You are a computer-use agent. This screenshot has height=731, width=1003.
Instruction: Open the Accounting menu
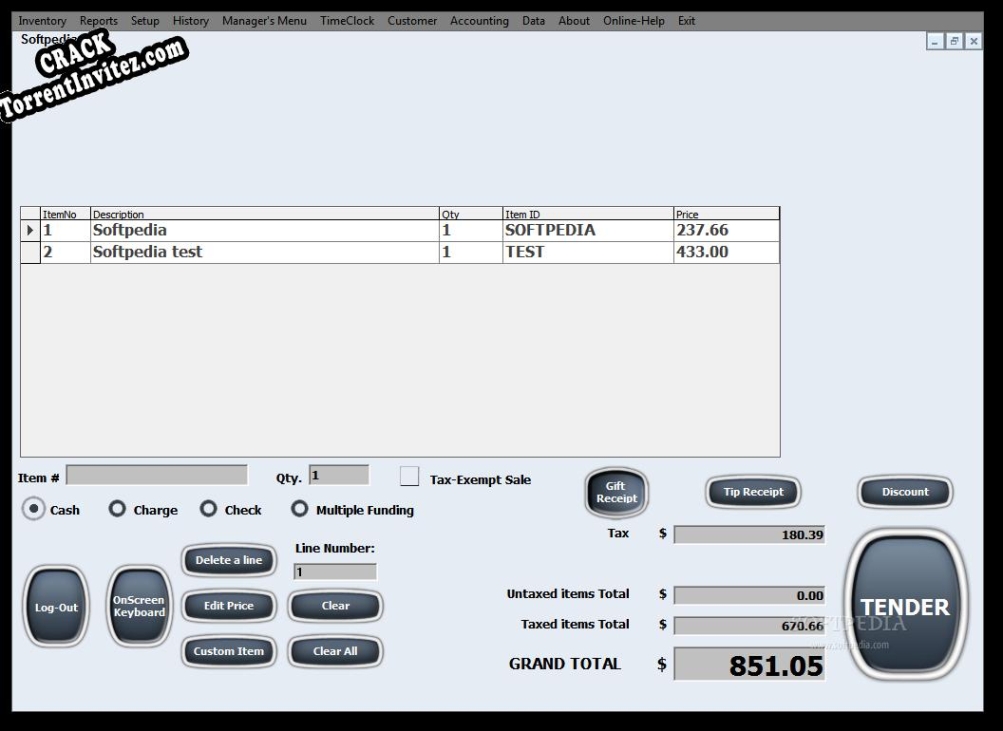479,20
